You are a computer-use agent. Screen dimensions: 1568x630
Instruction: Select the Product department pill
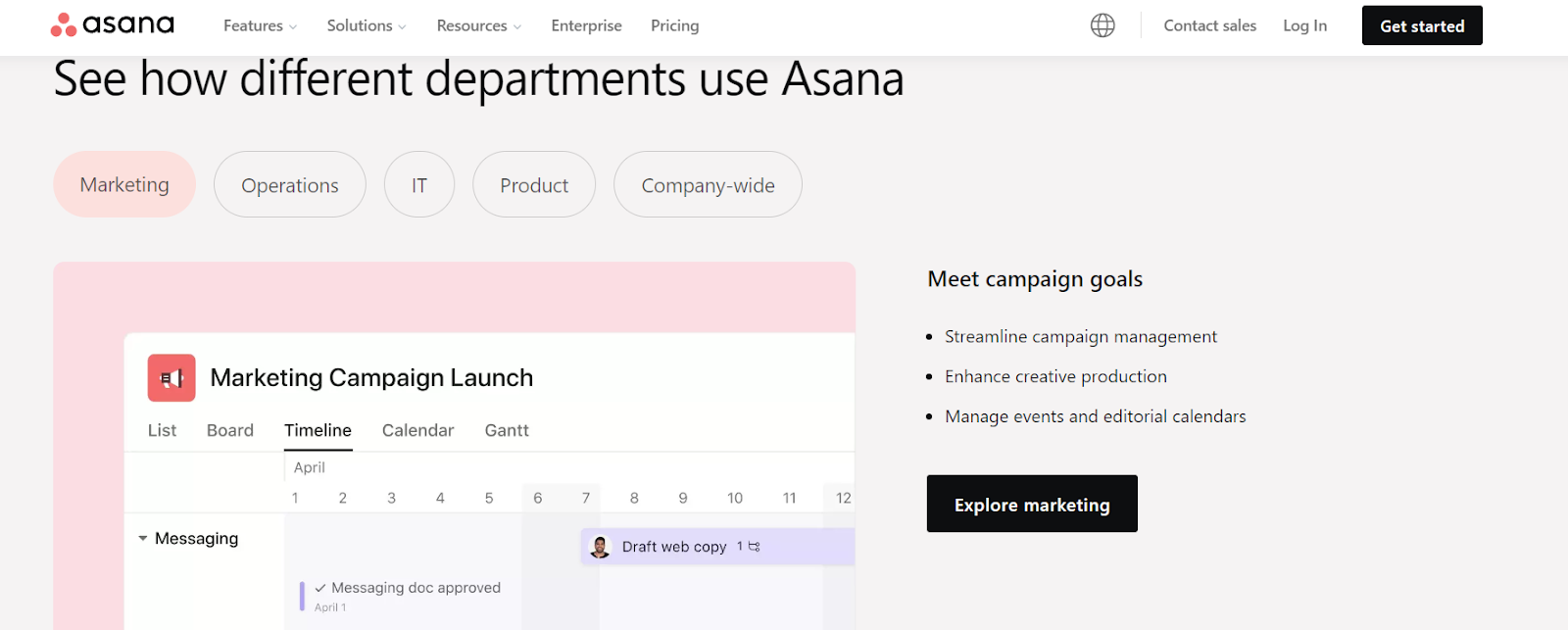[534, 184]
